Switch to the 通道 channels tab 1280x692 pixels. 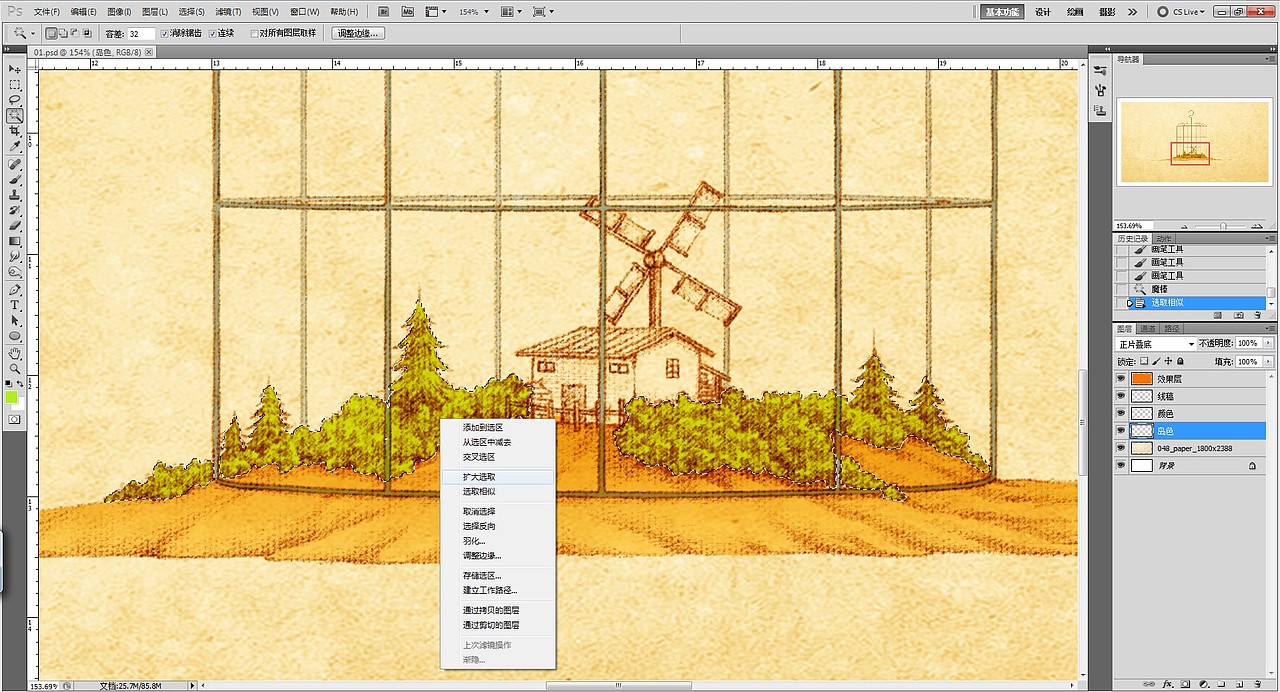click(1148, 328)
